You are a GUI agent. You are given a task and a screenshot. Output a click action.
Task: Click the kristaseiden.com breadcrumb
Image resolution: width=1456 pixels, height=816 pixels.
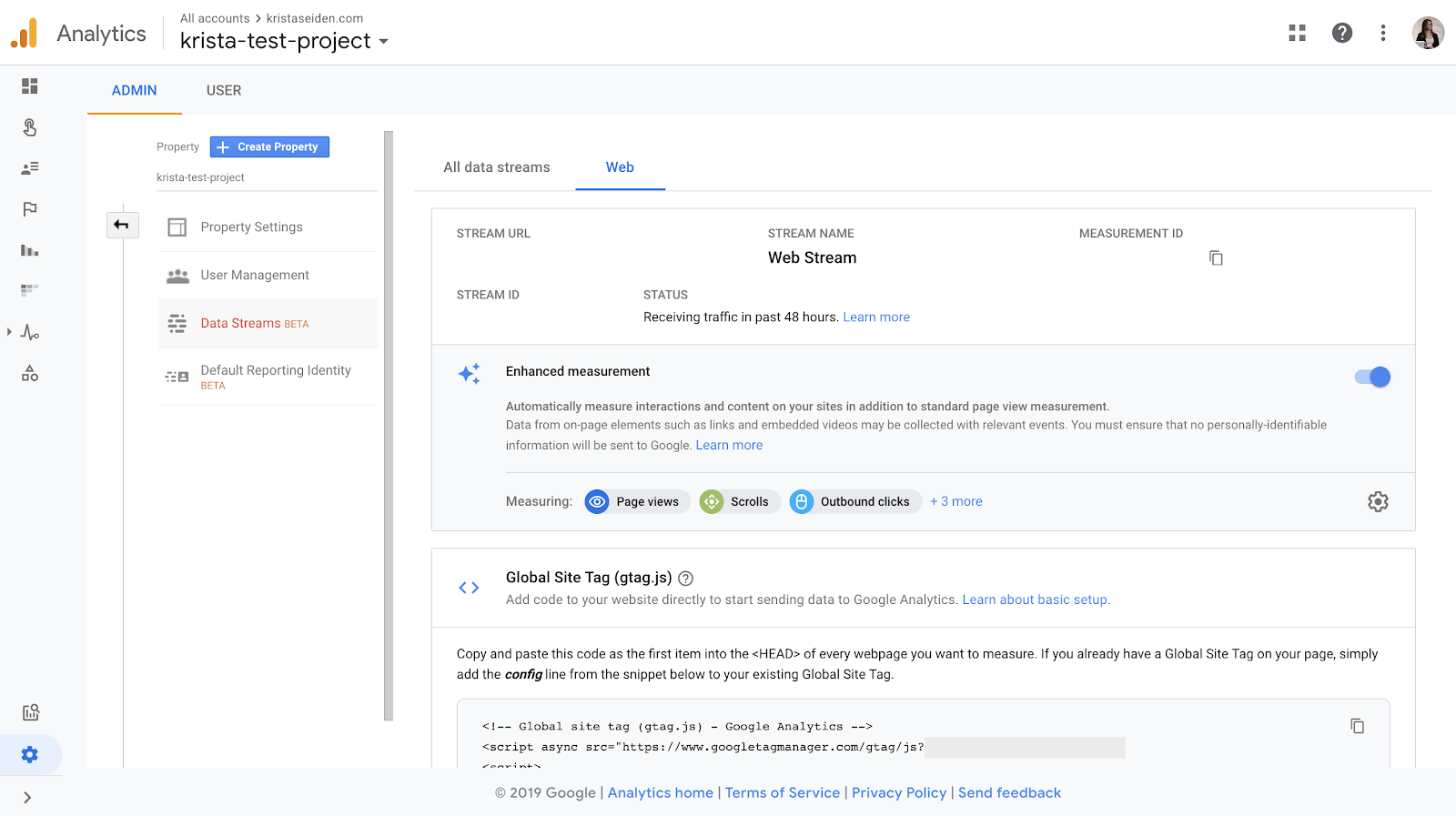315,18
